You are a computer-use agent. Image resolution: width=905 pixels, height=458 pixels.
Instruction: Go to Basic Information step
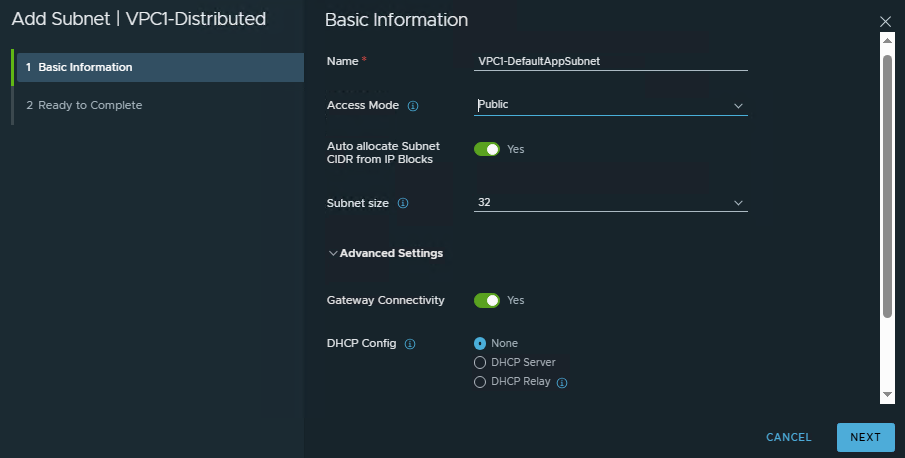[x=157, y=67]
